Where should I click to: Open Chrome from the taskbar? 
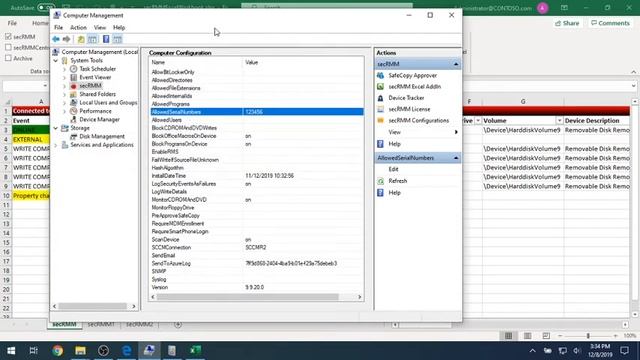58,350
